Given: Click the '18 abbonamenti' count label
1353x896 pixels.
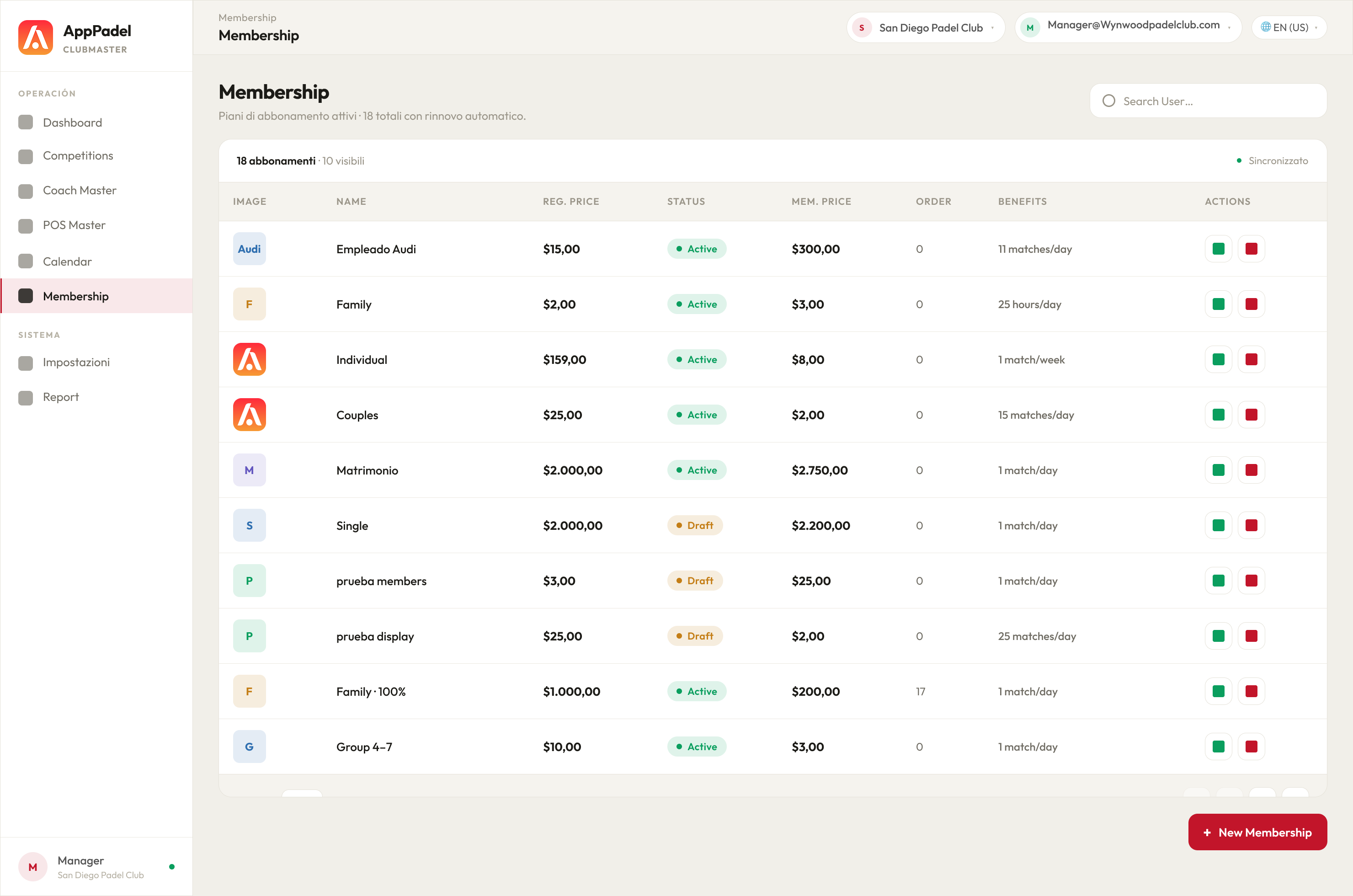Looking at the screenshot, I should click(276, 160).
